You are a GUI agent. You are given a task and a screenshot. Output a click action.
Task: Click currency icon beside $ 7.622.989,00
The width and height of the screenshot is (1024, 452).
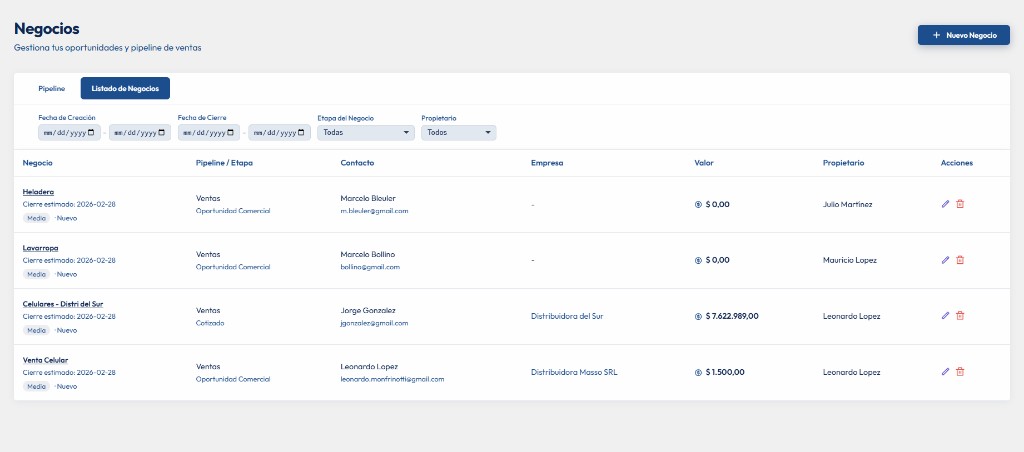(x=698, y=316)
